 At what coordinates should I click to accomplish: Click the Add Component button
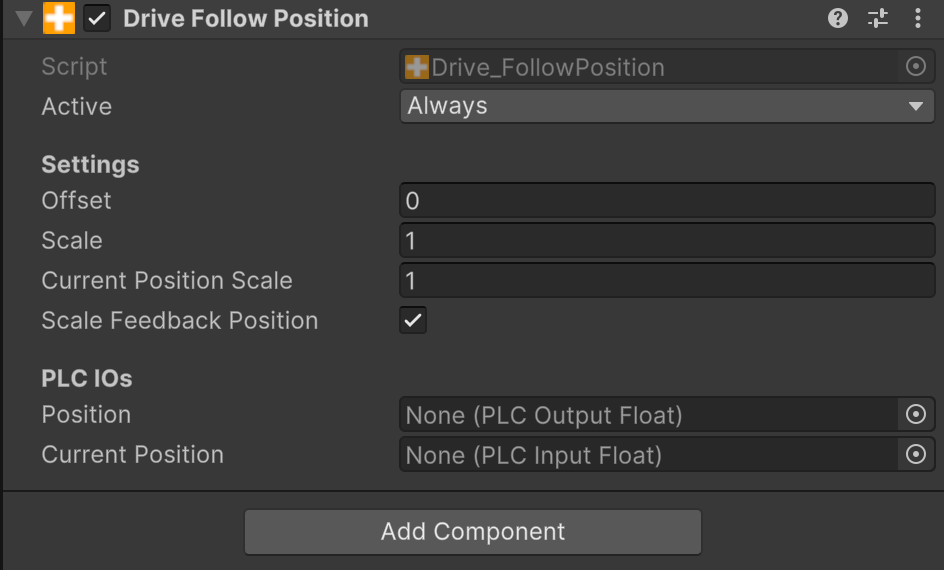[473, 532]
